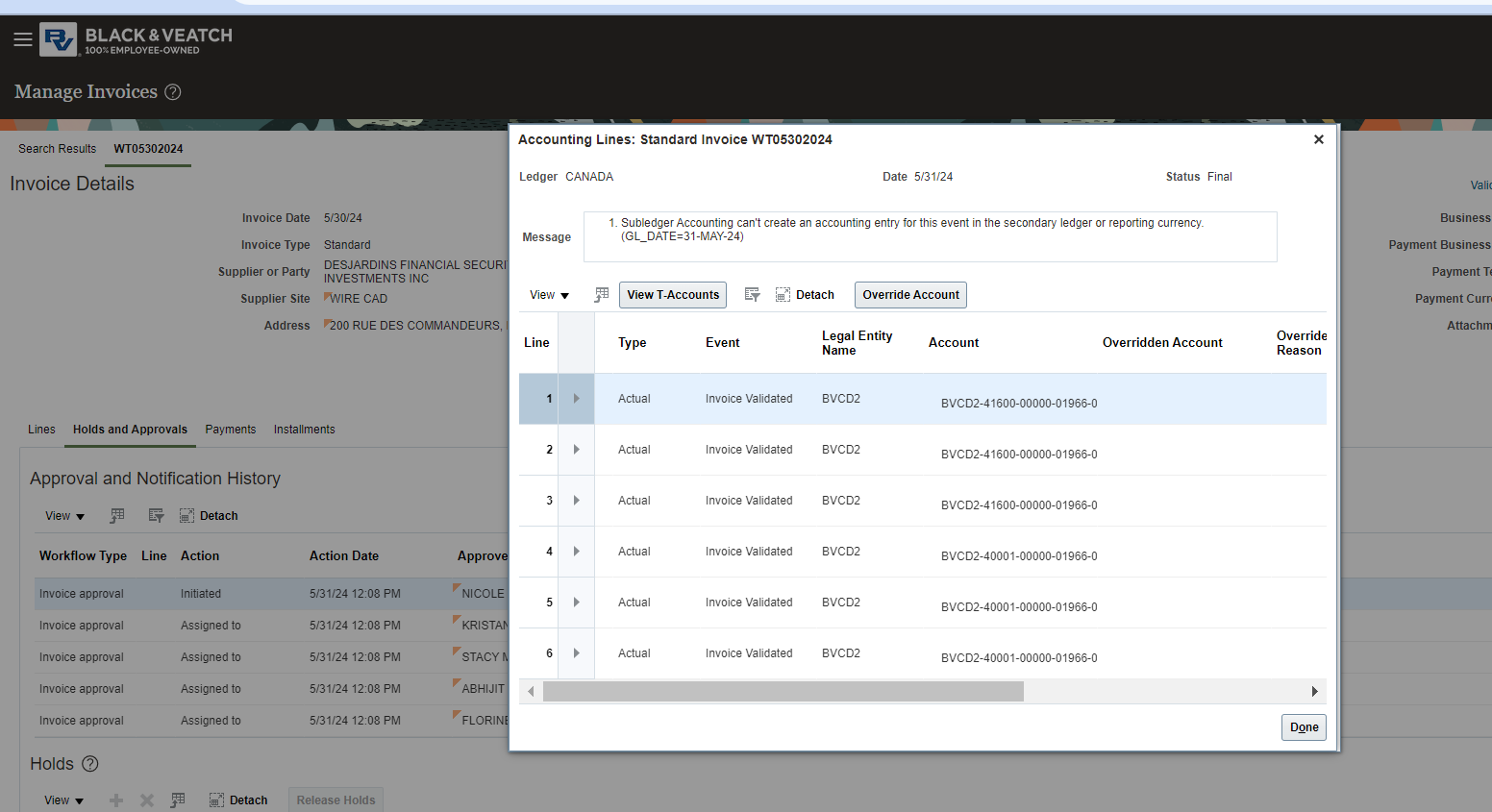The image size is (1492, 812).
Task: Open Manage Invoices help via the question mark
Action: click(x=172, y=91)
